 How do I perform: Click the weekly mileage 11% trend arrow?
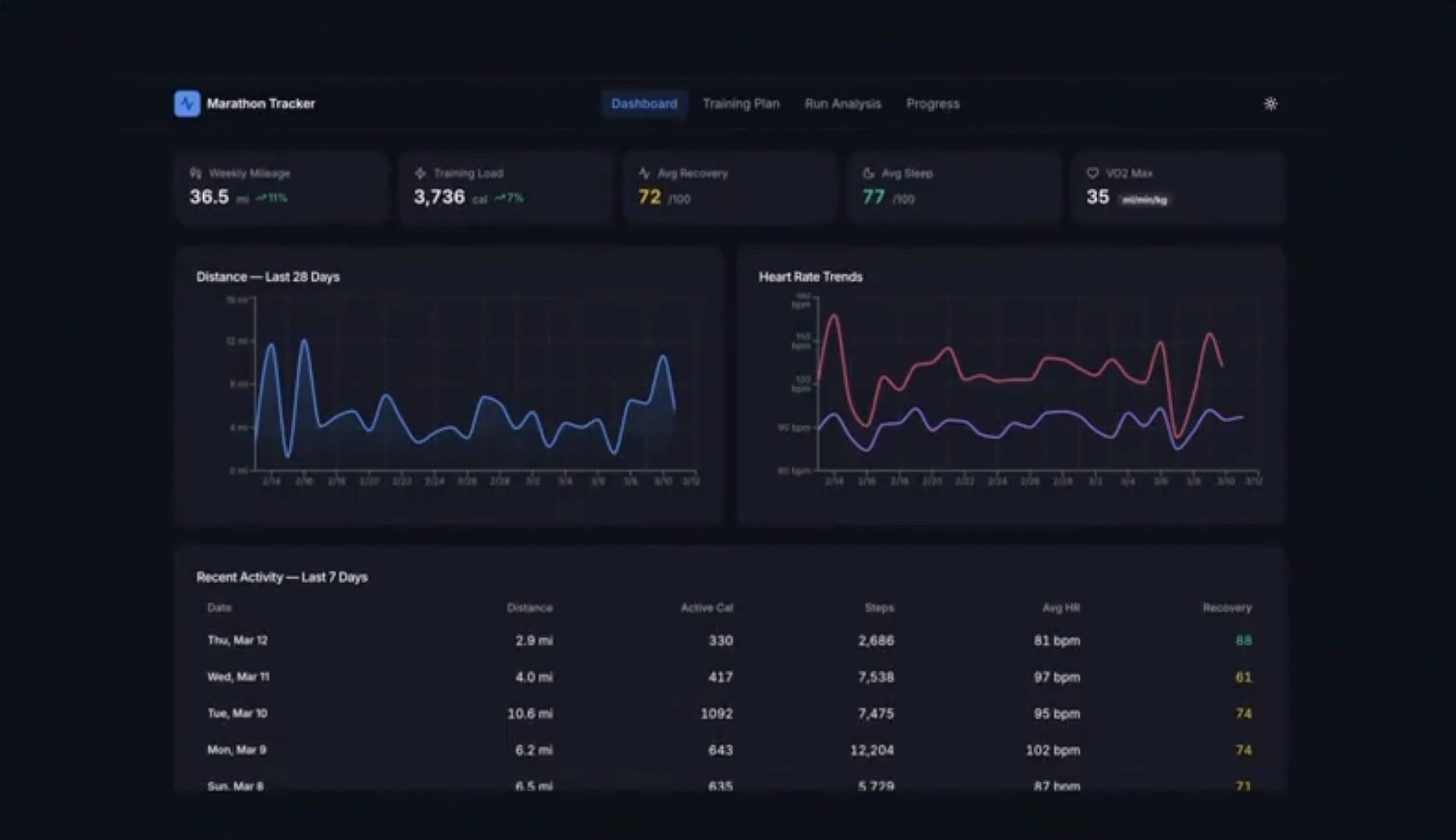click(x=261, y=198)
